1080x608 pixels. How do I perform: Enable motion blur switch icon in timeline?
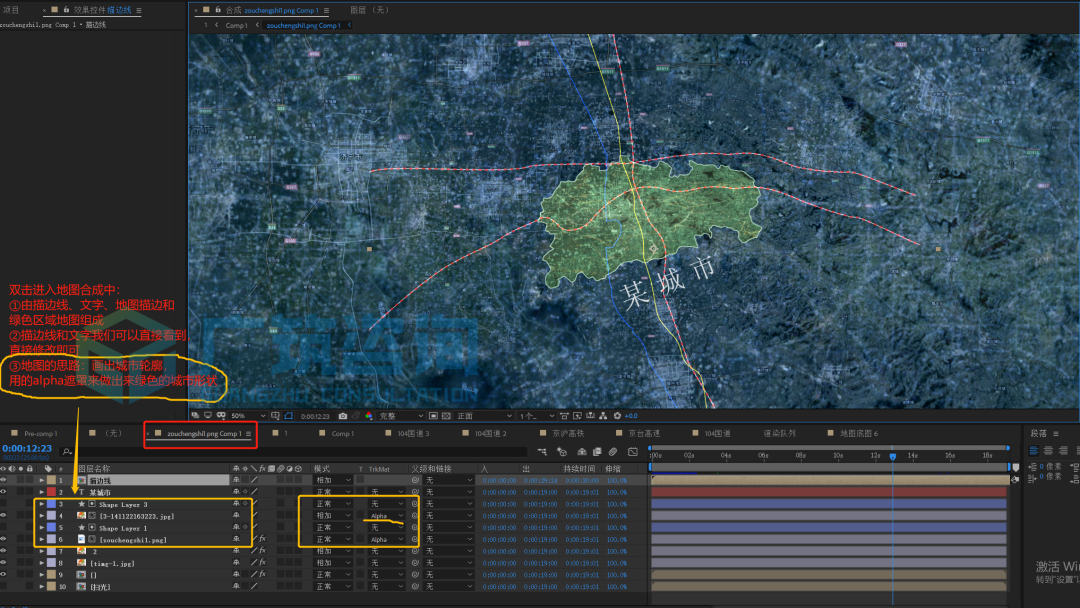click(612, 452)
